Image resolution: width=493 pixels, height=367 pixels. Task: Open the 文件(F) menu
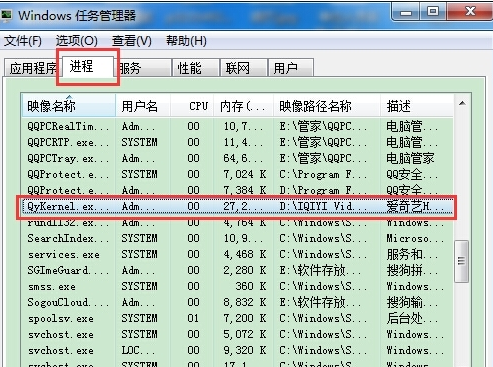23,41
